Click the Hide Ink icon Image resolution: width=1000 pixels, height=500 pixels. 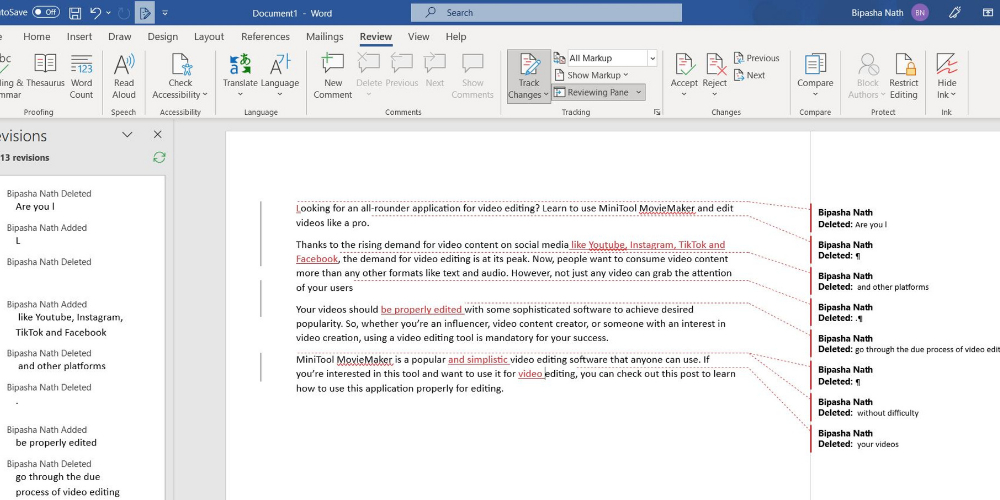click(x=947, y=64)
